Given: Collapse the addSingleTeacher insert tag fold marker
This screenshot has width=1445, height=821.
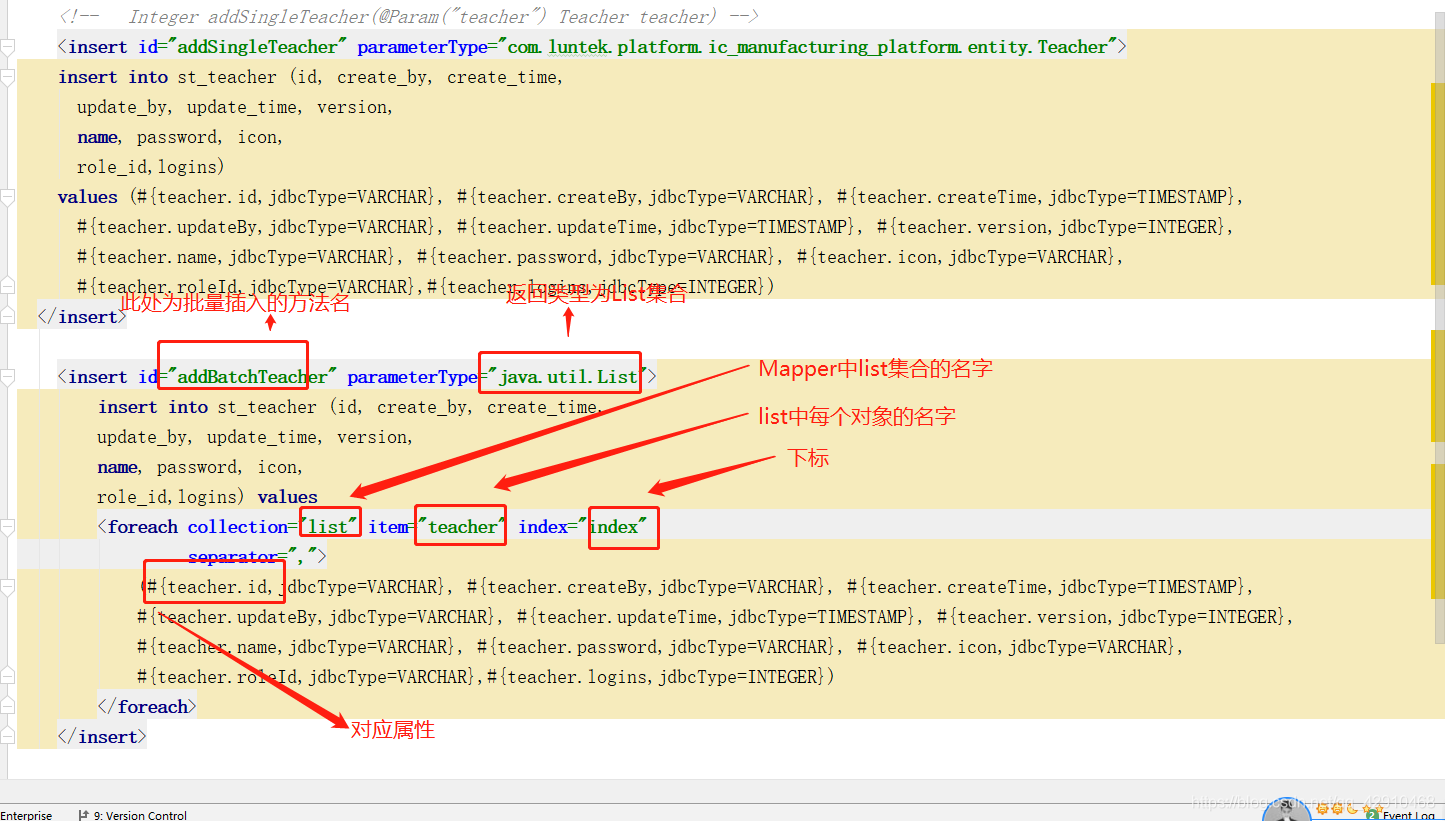Looking at the screenshot, I should pyautogui.click(x=8, y=47).
